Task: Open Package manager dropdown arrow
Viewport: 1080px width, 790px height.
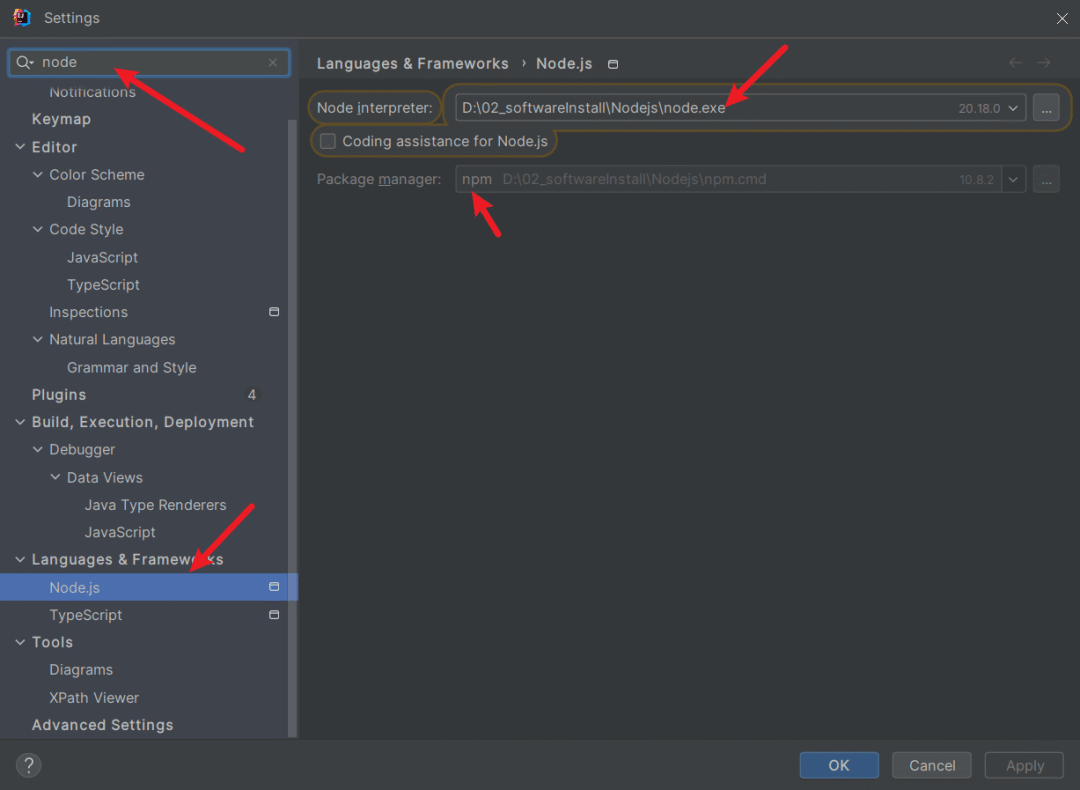Action: [x=1013, y=180]
